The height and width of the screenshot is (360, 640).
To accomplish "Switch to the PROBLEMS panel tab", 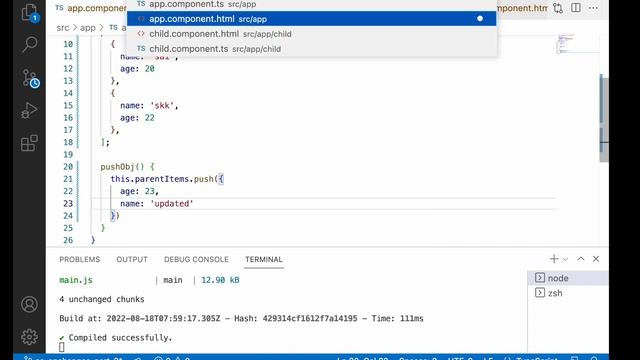I will pyautogui.click(x=80, y=260).
